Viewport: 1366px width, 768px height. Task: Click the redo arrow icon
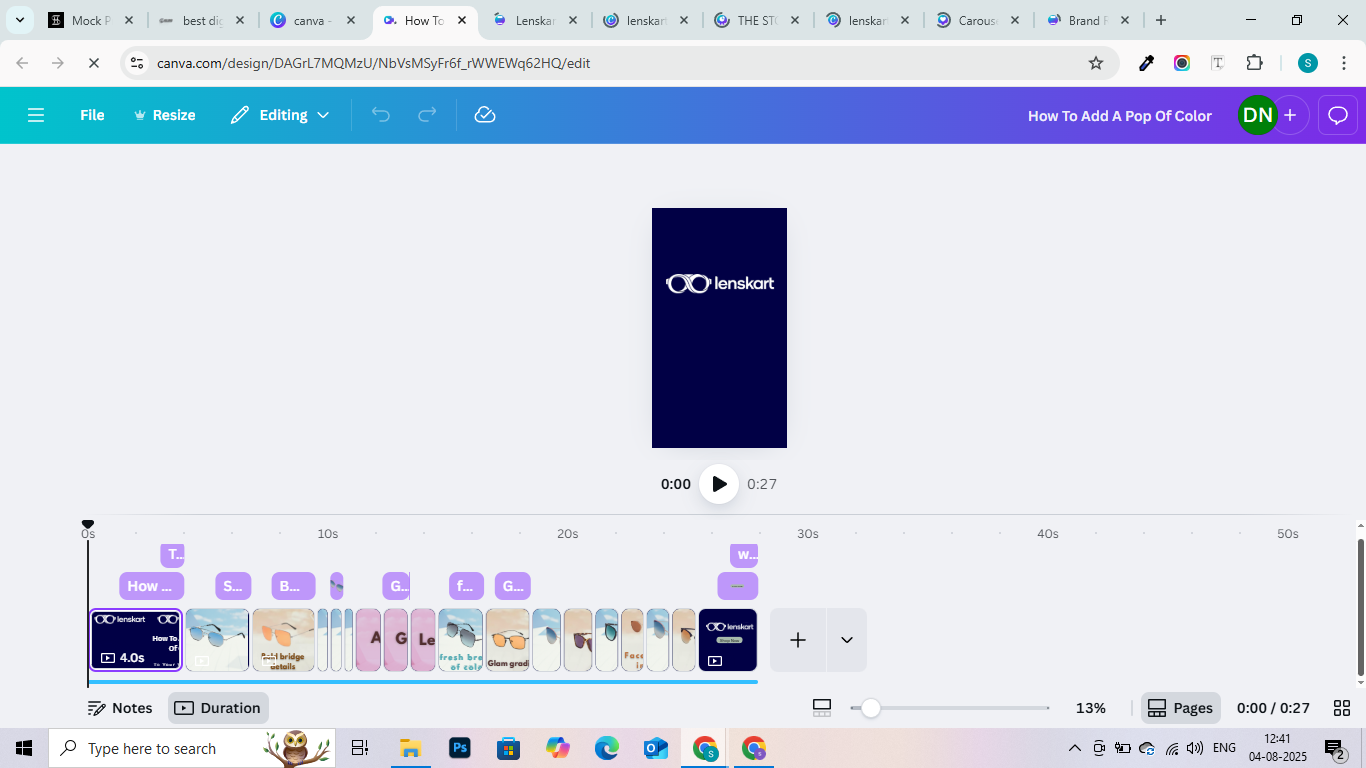[x=427, y=115]
